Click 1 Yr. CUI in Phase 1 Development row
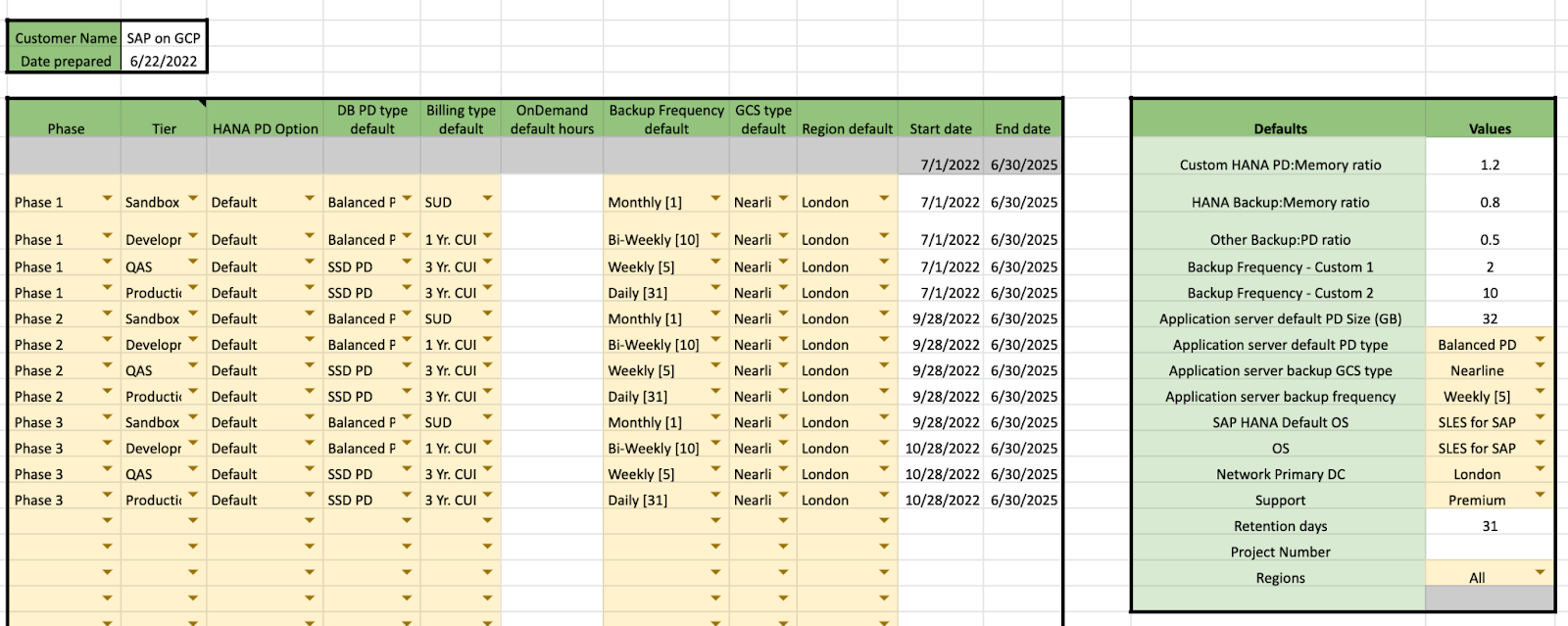 (451, 240)
